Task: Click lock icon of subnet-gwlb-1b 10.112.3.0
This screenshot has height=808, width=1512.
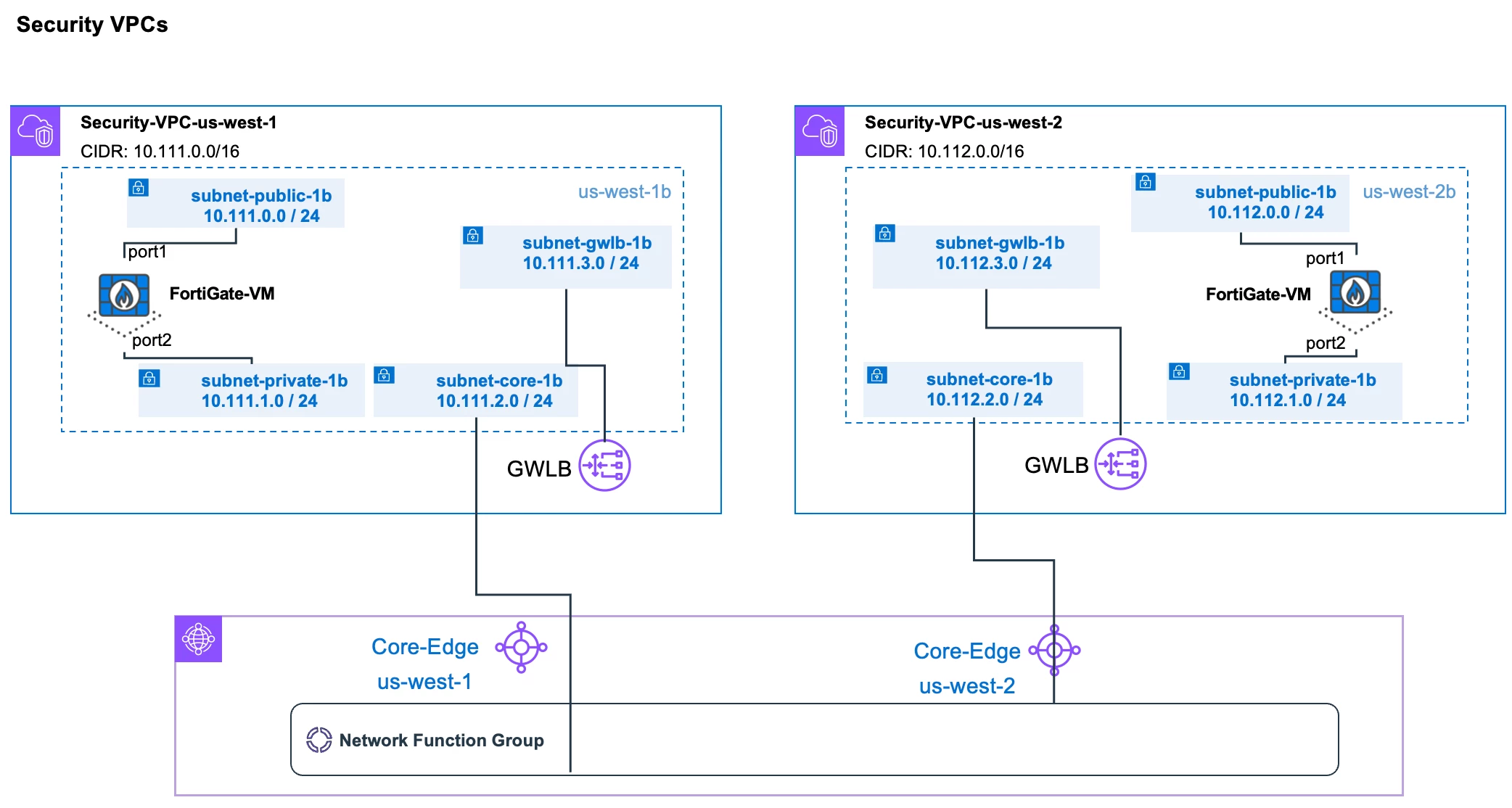Action: (885, 233)
